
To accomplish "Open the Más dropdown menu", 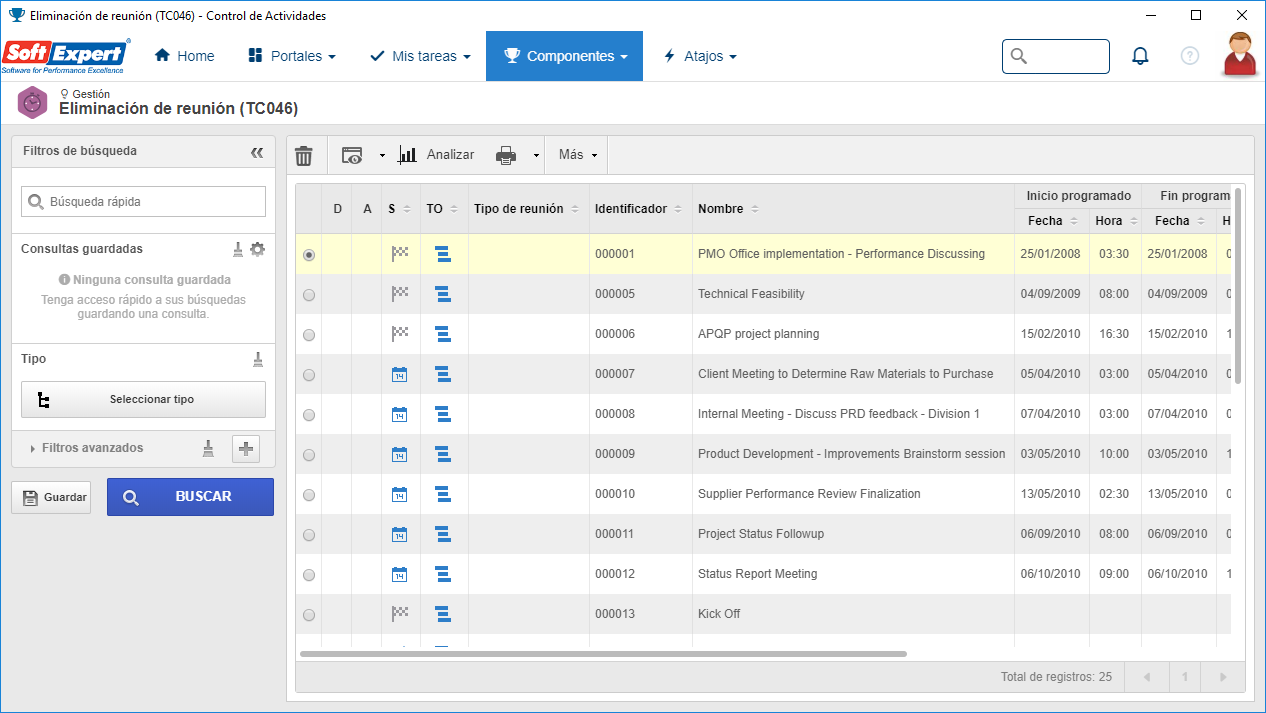I will tap(578, 155).
